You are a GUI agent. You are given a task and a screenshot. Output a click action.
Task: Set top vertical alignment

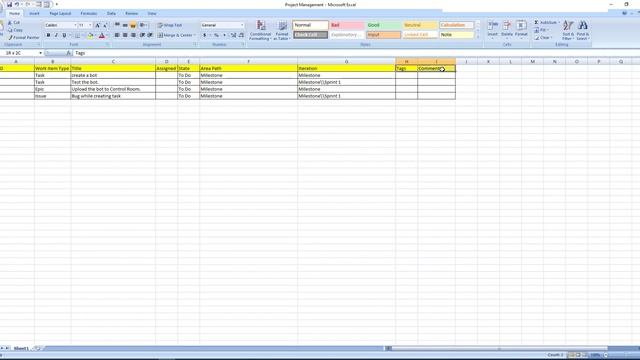[117, 25]
